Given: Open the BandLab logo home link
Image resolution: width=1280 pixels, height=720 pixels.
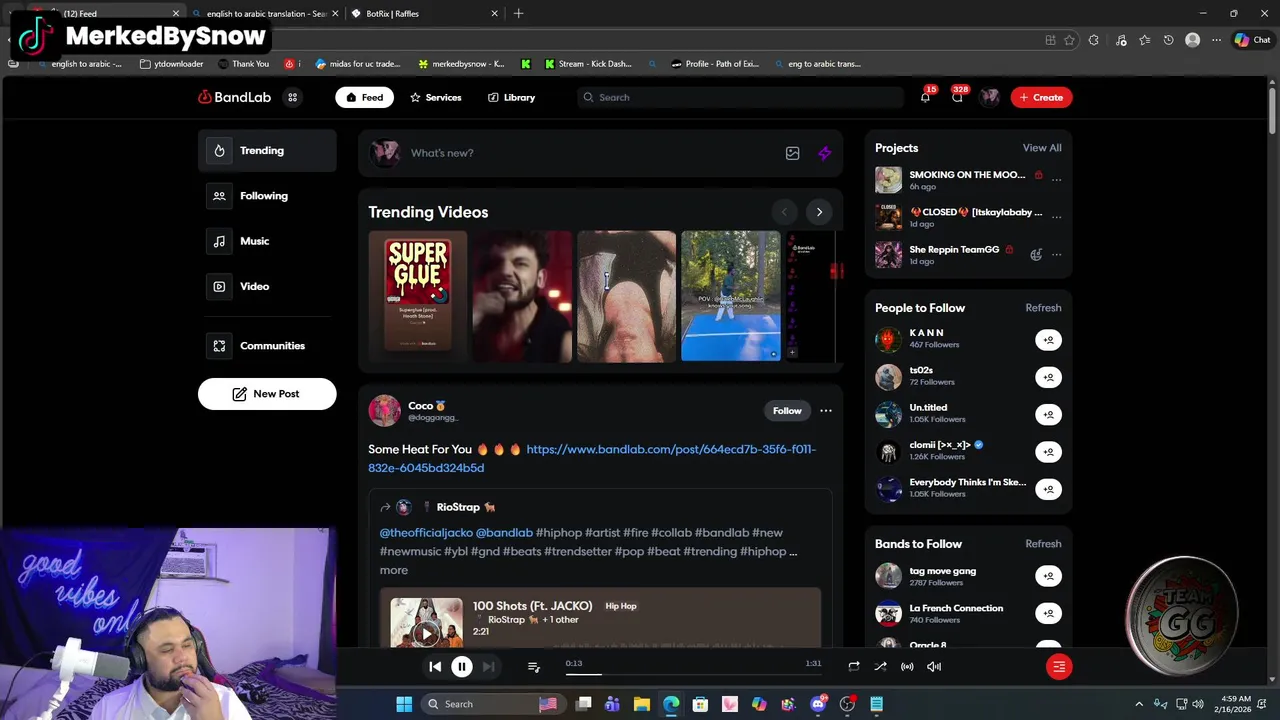Looking at the screenshot, I should [x=234, y=97].
